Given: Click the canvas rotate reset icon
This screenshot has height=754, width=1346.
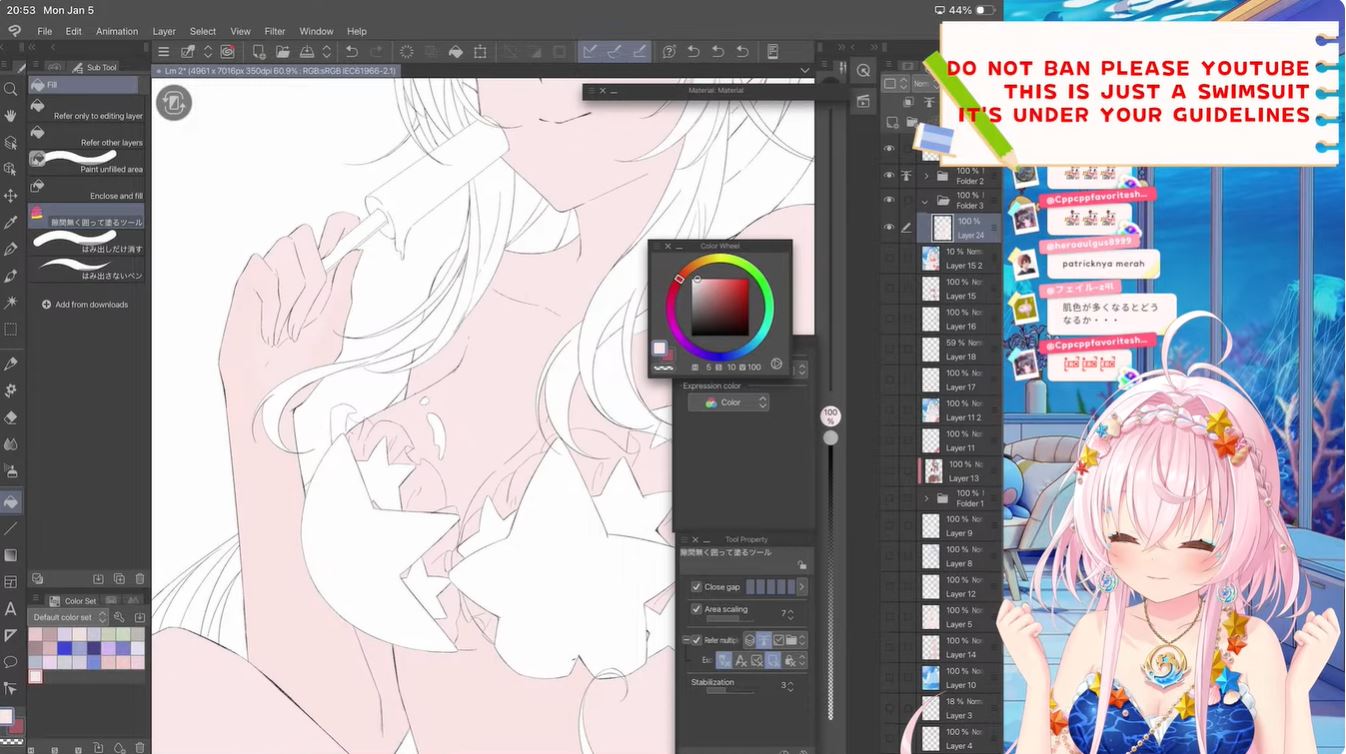Looking at the screenshot, I should pyautogui.click(x=173, y=103).
